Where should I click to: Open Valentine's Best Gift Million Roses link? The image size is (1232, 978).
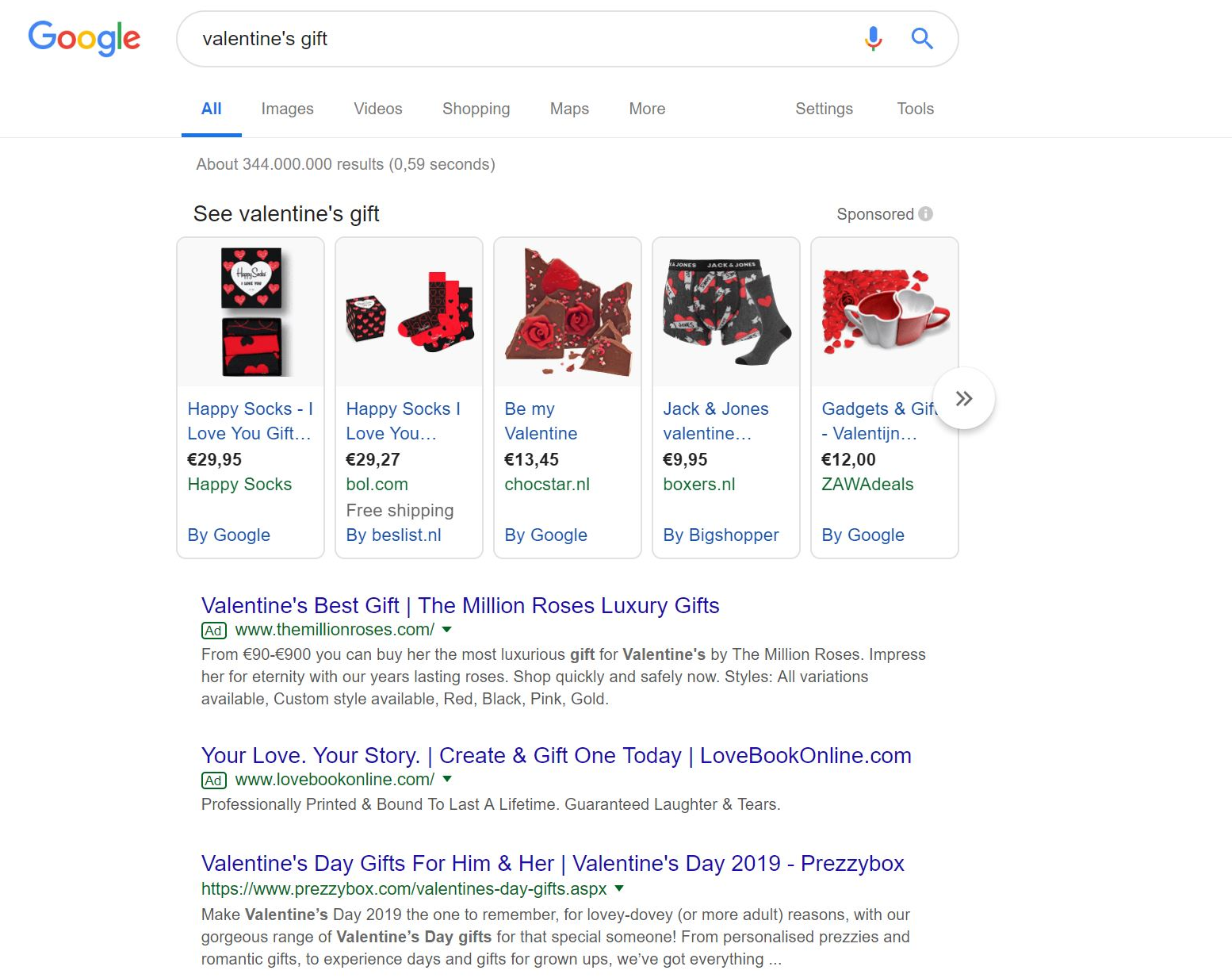point(460,606)
